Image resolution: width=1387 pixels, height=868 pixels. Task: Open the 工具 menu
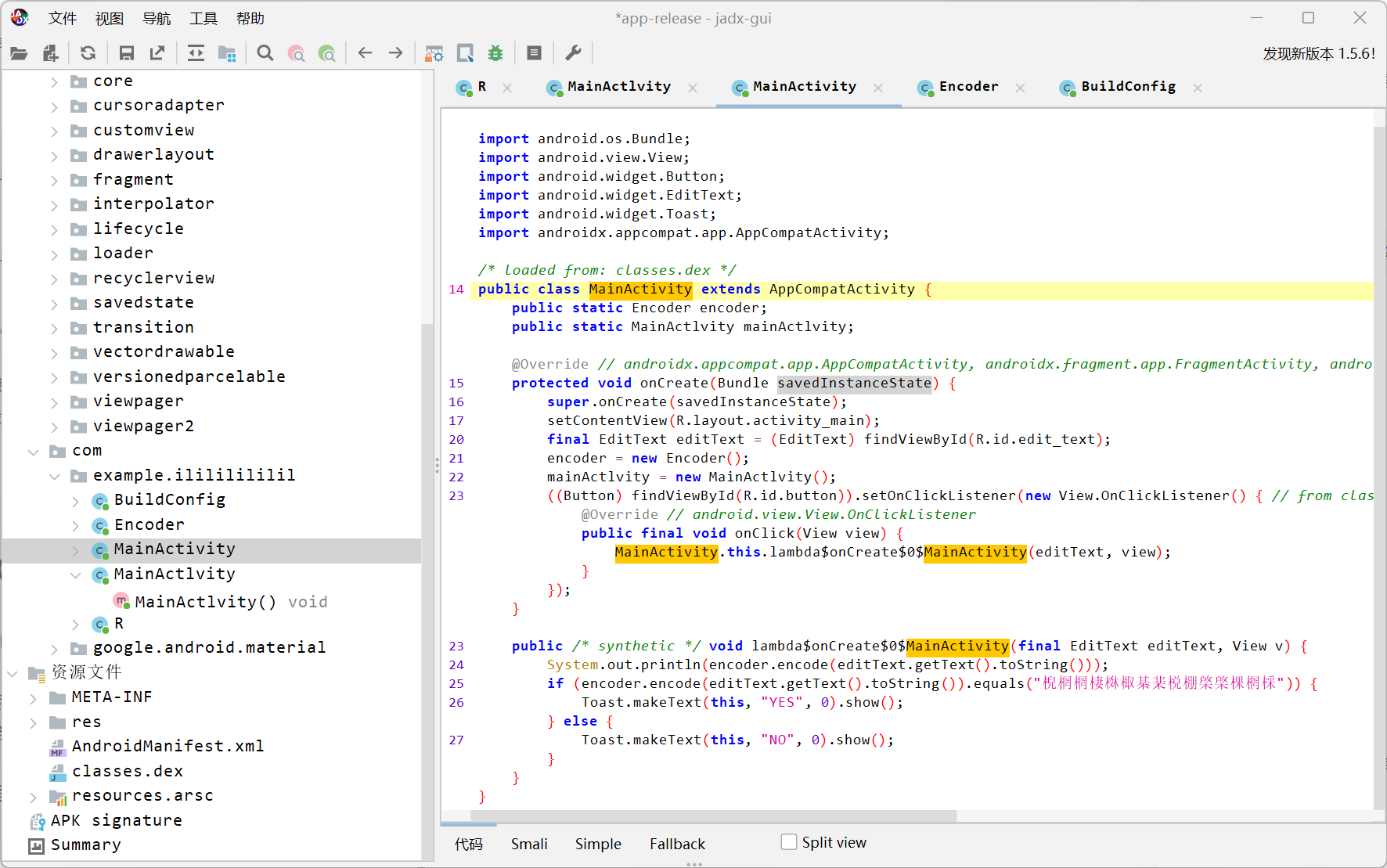click(x=204, y=18)
